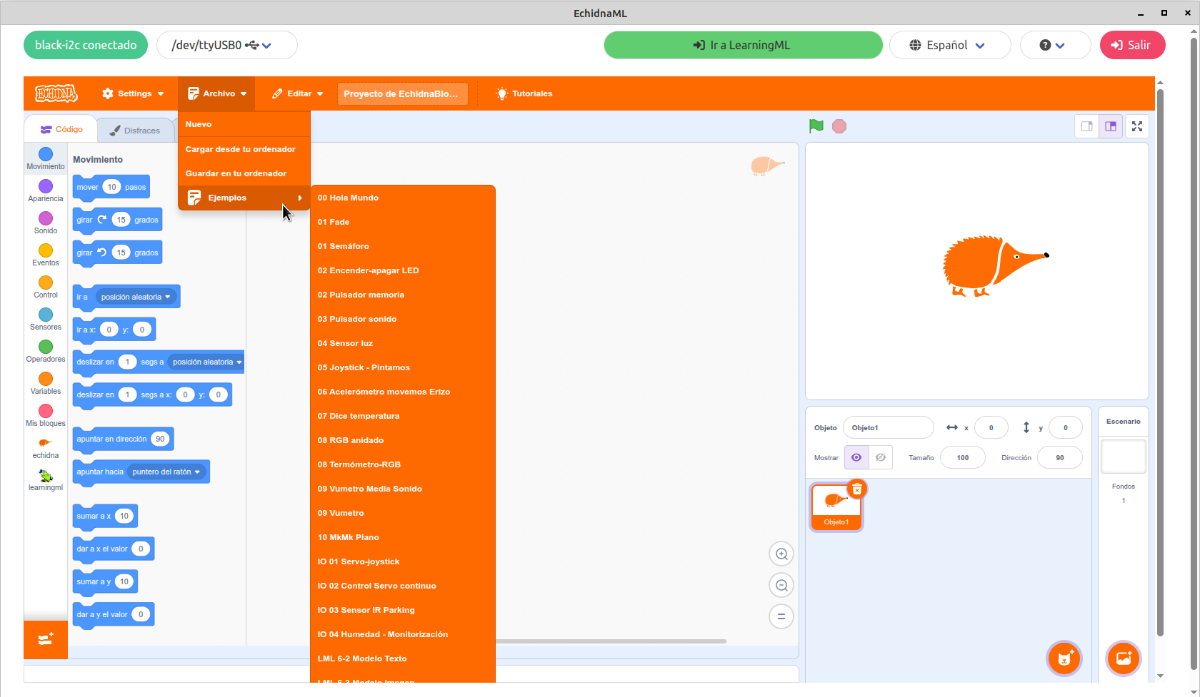Image resolution: width=1200 pixels, height=697 pixels.
Task: Enter full screen stage mode
Action: 1137,126
